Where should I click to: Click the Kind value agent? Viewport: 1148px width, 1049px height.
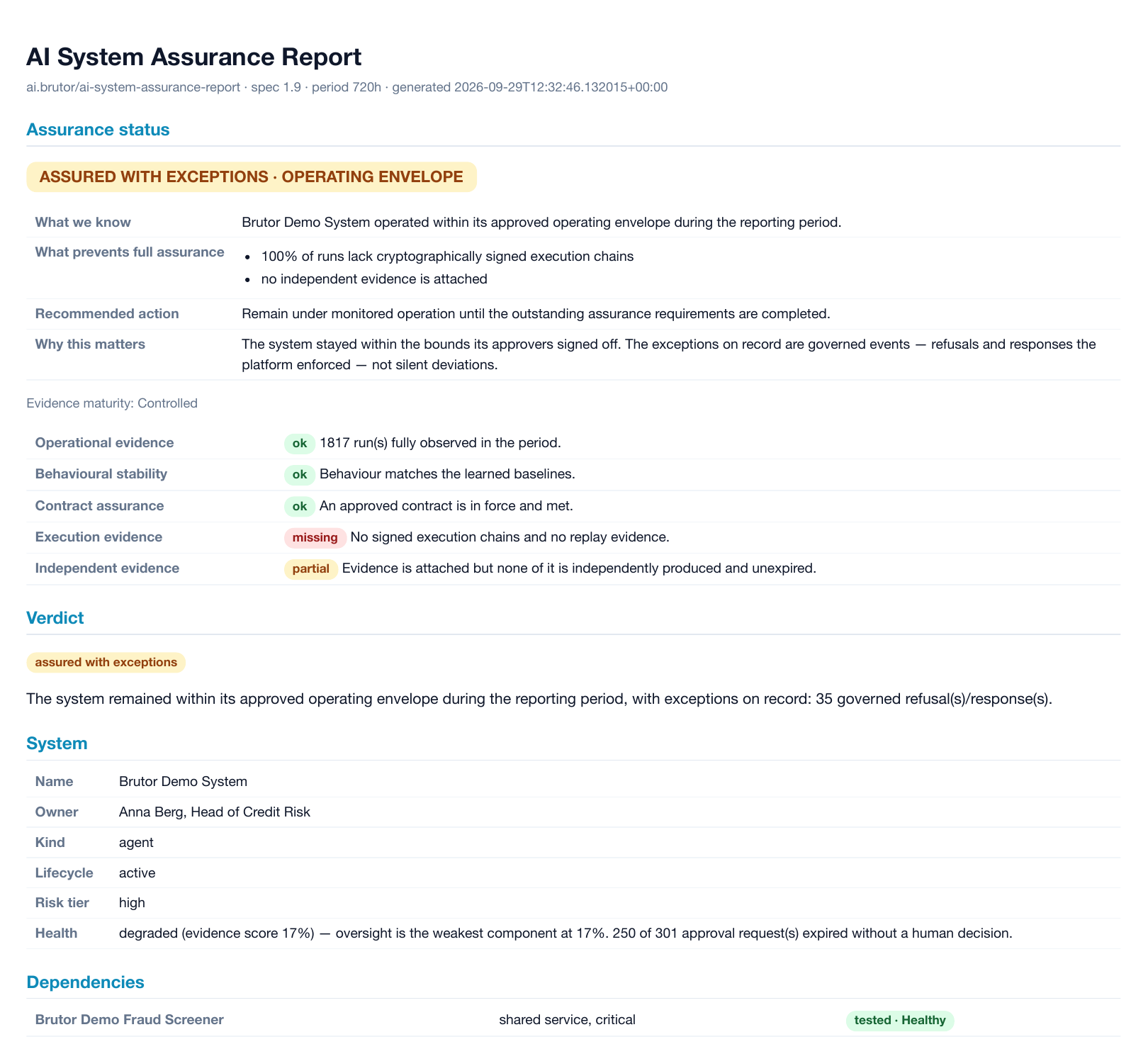click(x=136, y=843)
